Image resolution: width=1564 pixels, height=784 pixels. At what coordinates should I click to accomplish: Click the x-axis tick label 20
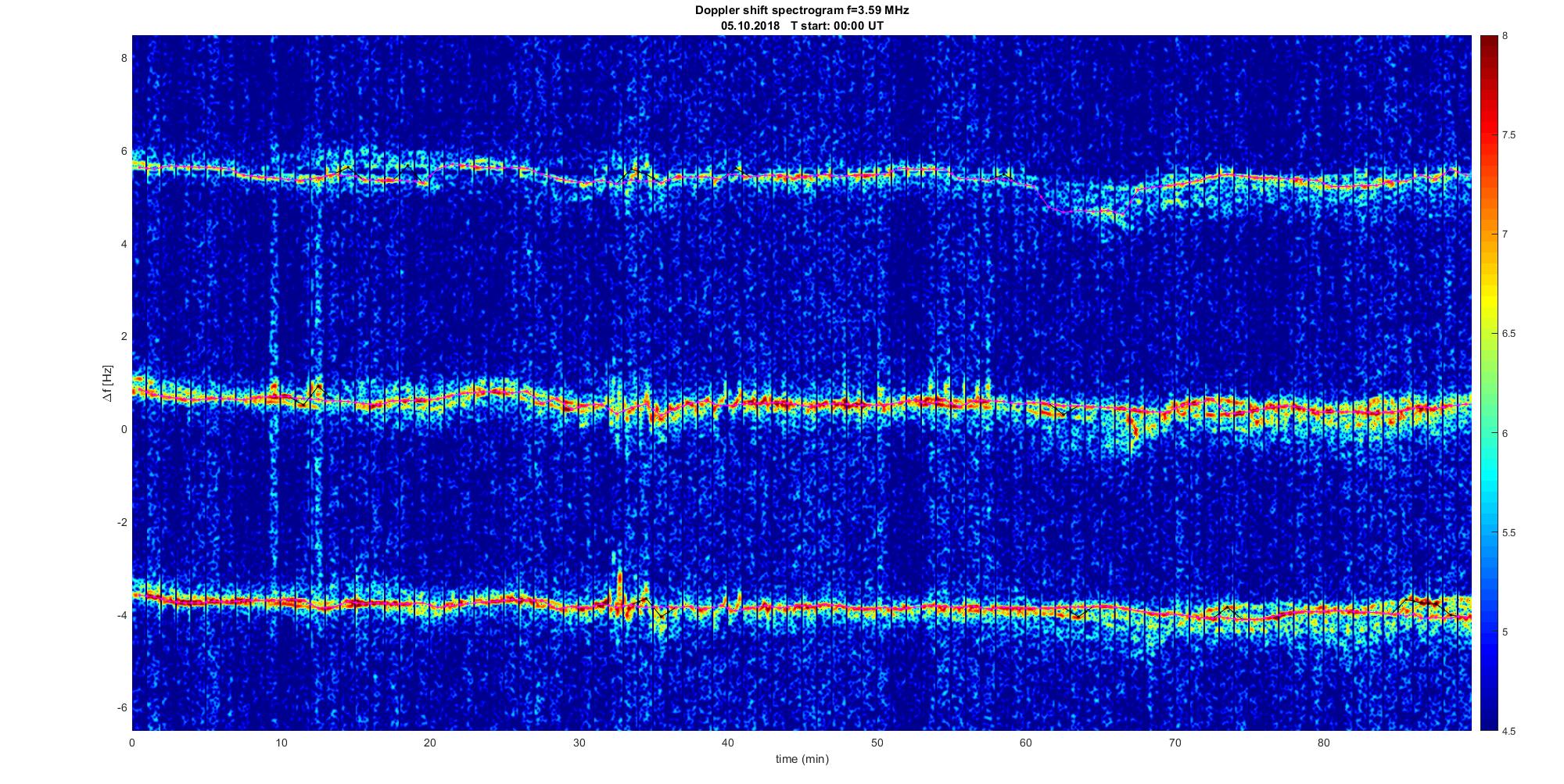coord(430,743)
